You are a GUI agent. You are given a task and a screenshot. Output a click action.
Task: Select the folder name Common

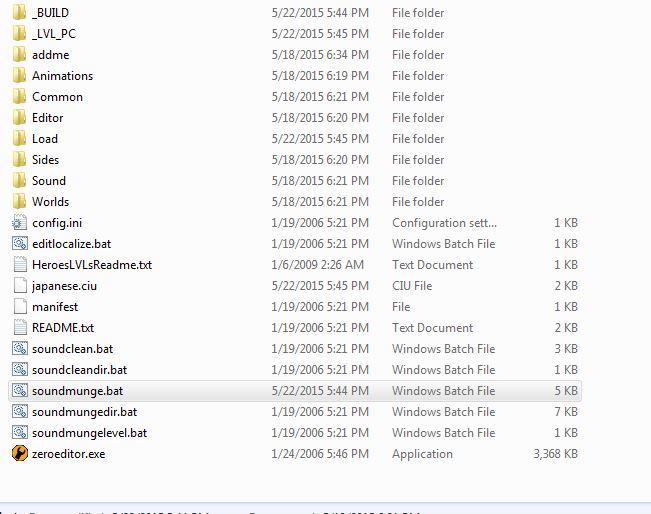point(57,97)
